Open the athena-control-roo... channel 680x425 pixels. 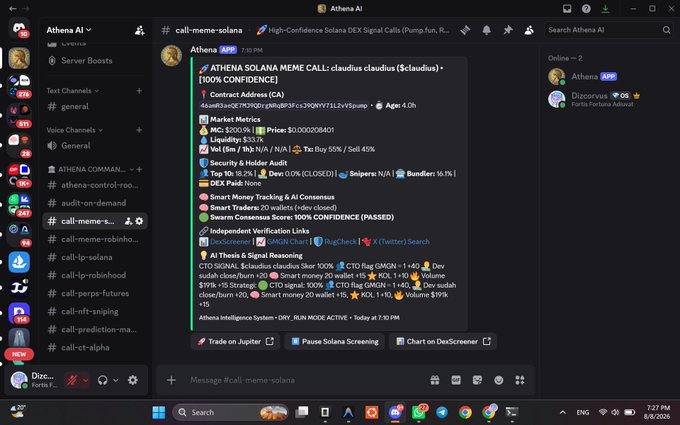pyautogui.click(x=95, y=185)
